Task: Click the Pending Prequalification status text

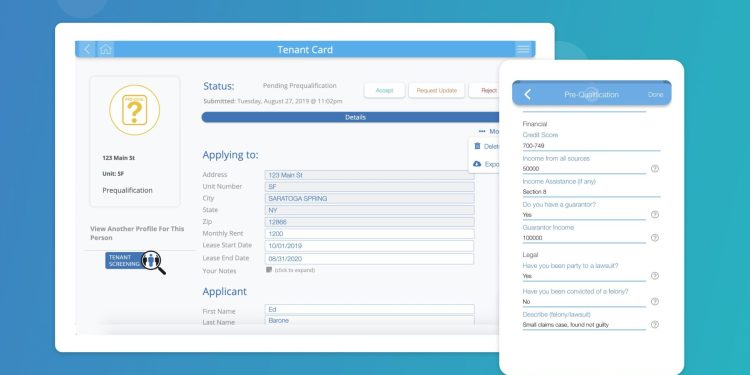Action: tap(299, 86)
